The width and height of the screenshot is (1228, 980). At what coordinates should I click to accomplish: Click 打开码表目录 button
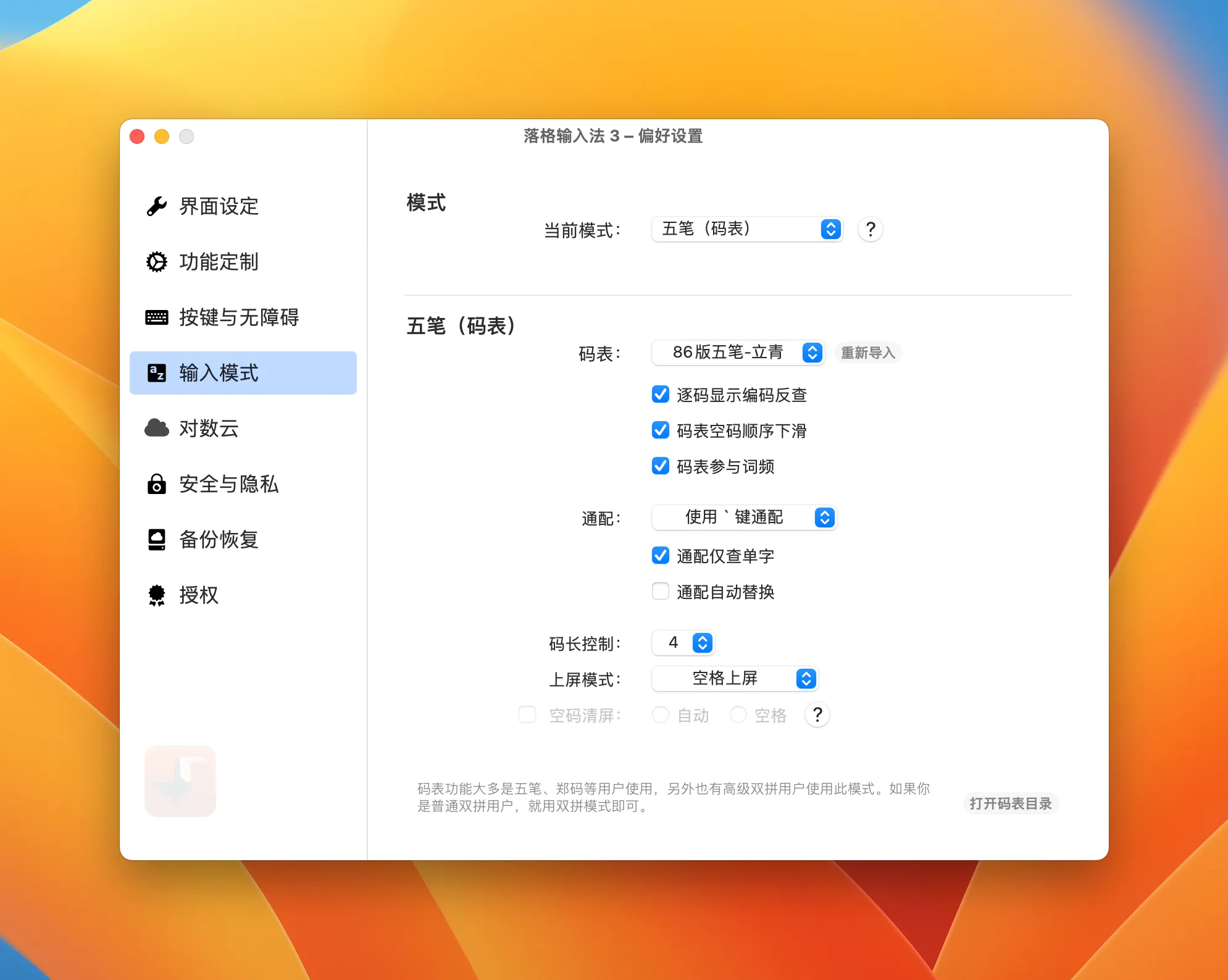coord(1012,803)
